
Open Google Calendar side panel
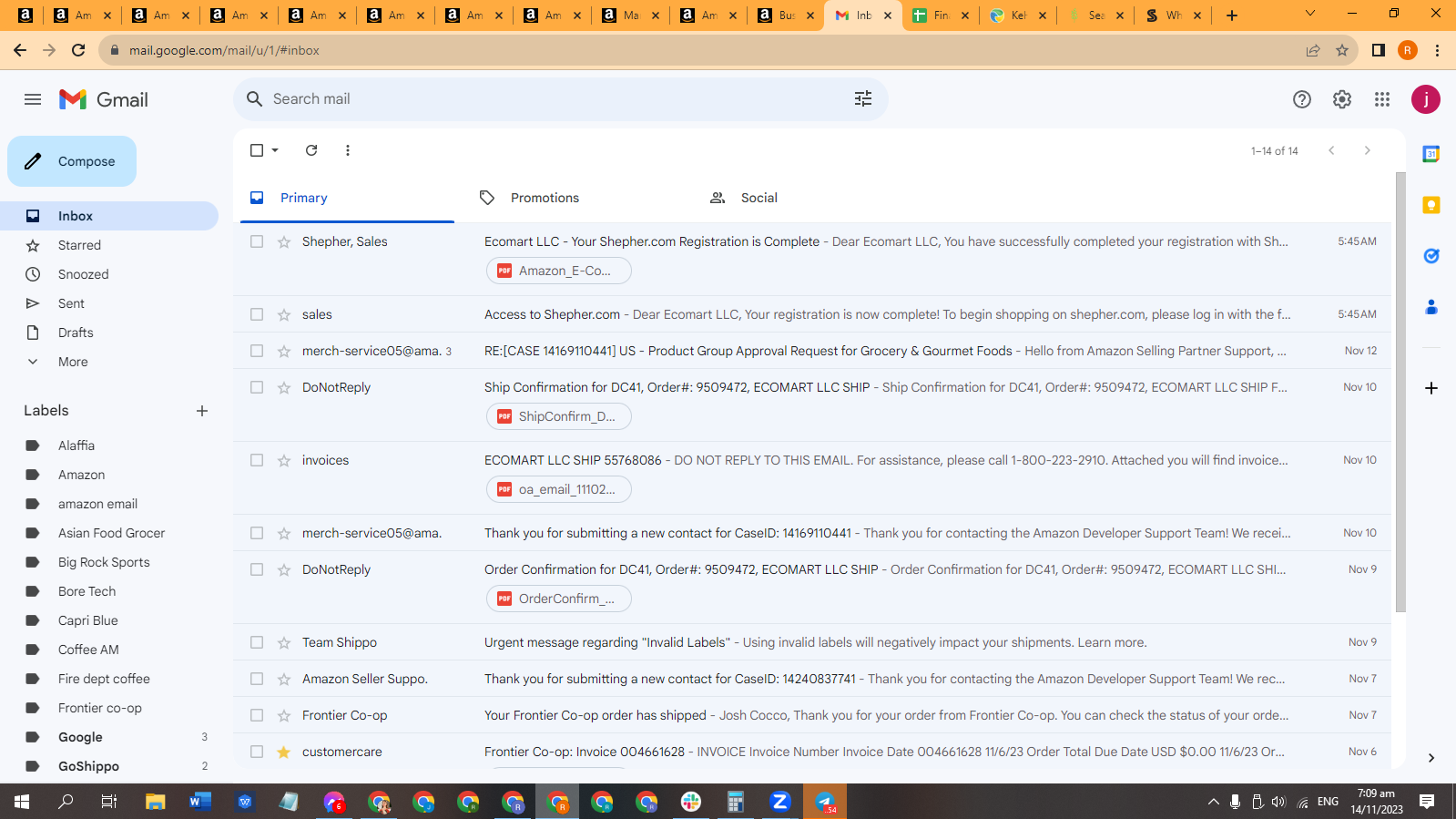(1431, 154)
